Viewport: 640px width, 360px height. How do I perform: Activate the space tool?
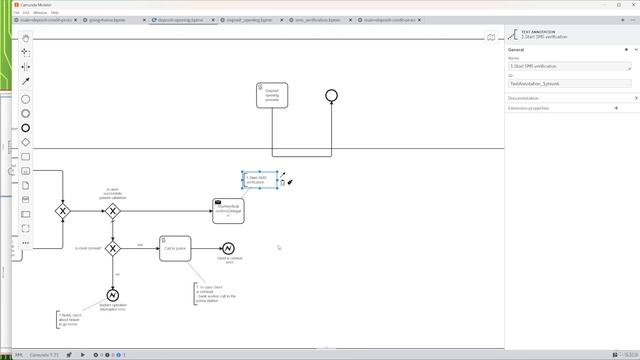point(25,67)
